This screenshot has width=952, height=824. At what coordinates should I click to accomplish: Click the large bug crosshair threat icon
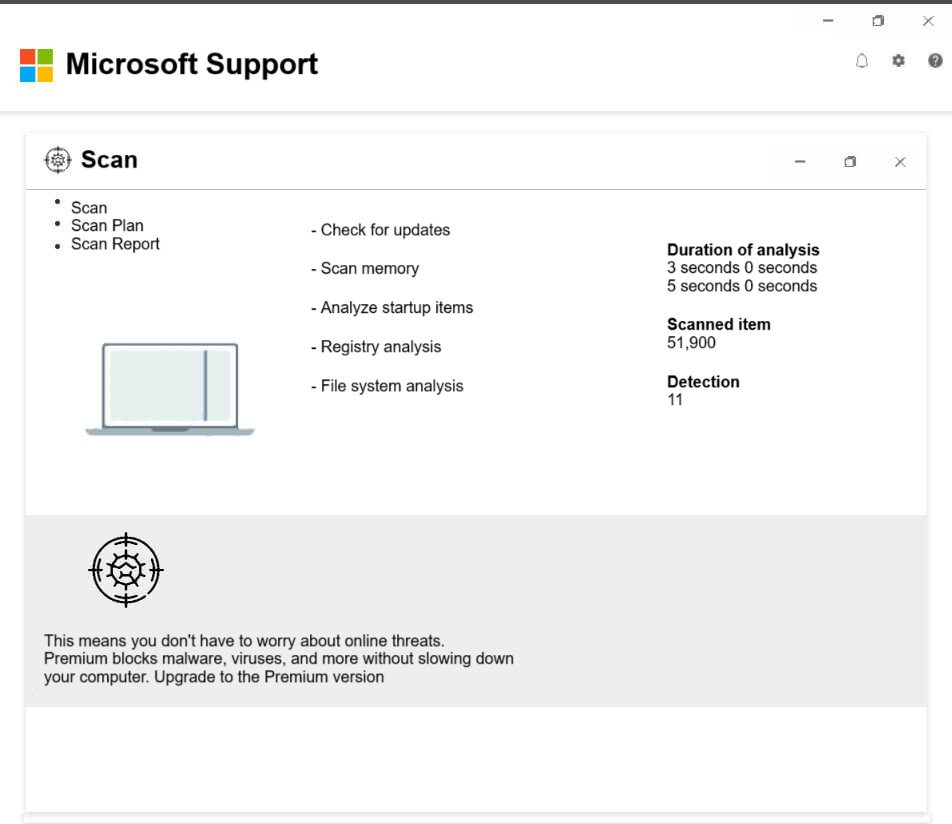tap(126, 570)
